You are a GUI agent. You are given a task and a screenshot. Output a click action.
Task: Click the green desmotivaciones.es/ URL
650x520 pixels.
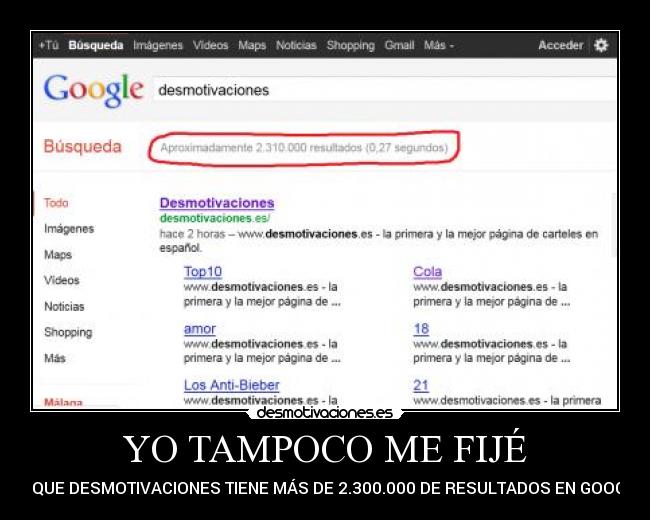coord(215,218)
